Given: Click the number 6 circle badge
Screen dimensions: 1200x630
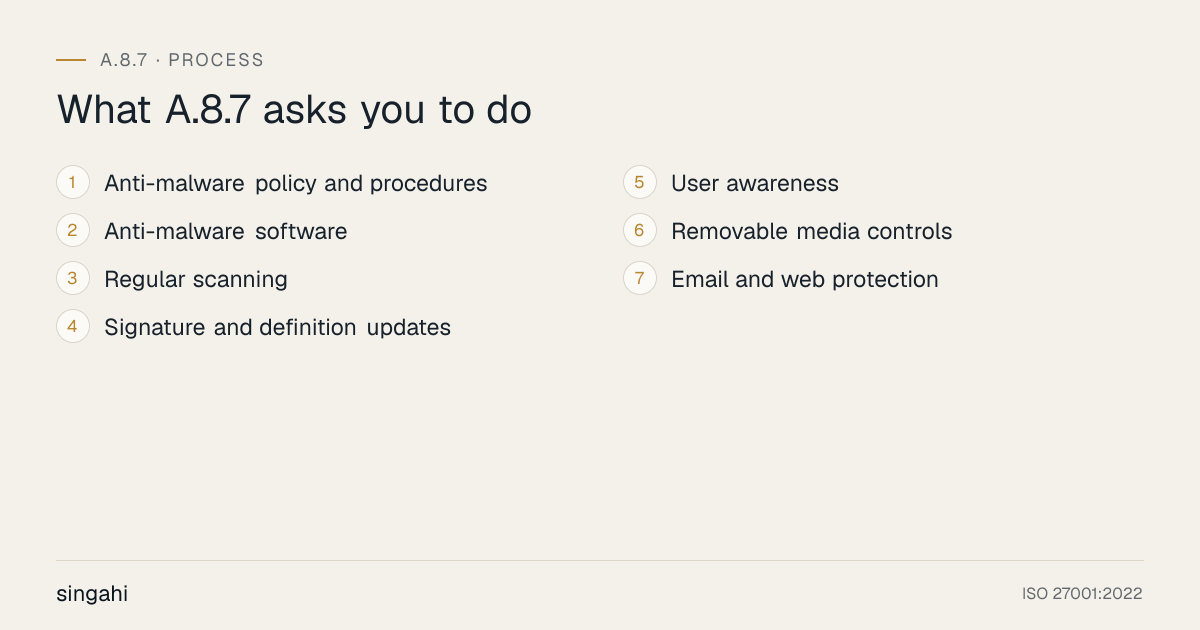Looking at the screenshot, I should pos(640,231).
